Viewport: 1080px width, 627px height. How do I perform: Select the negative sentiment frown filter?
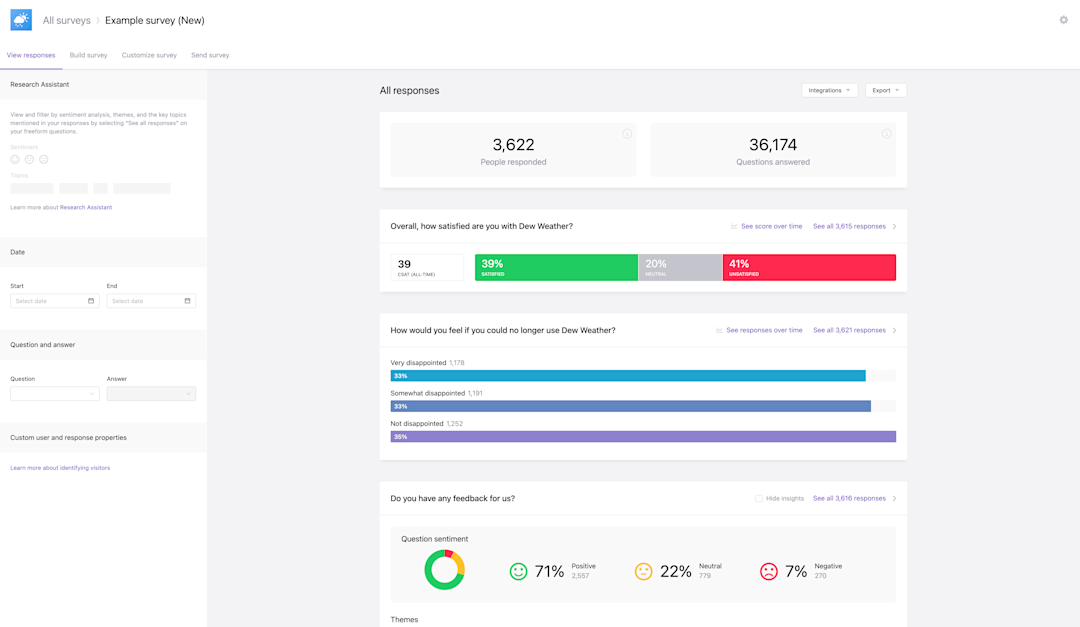43,159
